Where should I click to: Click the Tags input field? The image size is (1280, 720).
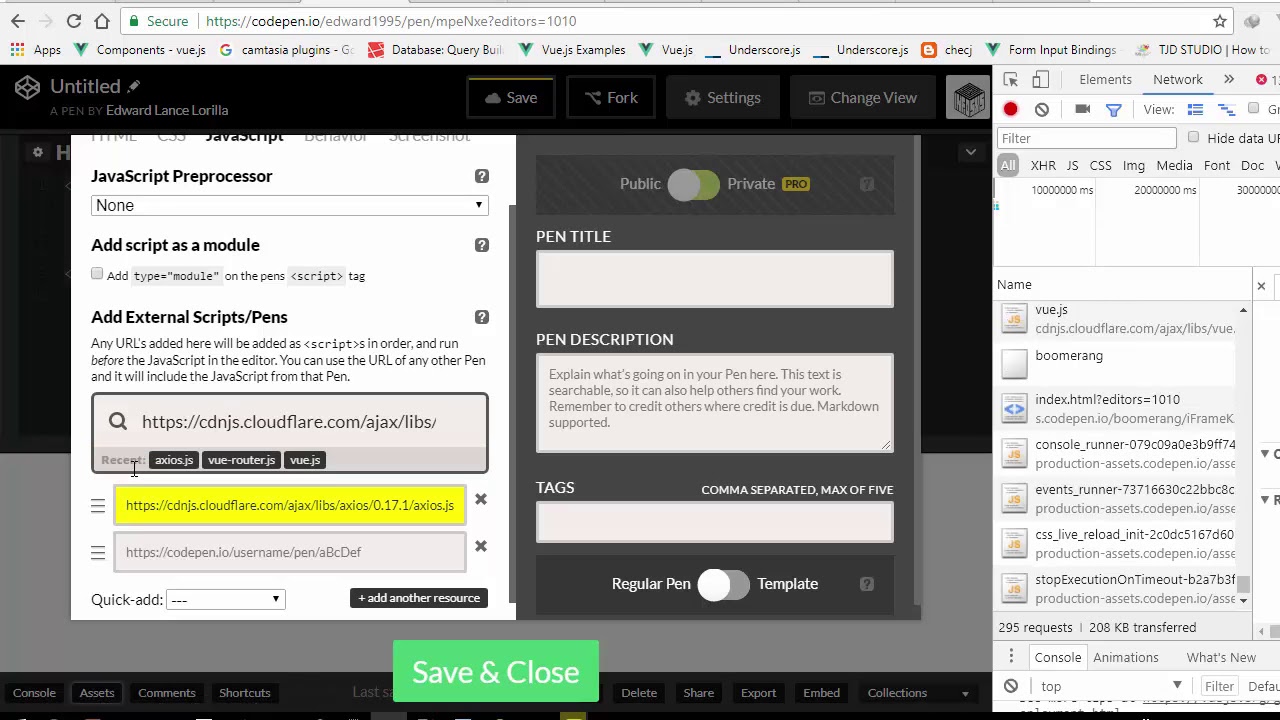715,522
